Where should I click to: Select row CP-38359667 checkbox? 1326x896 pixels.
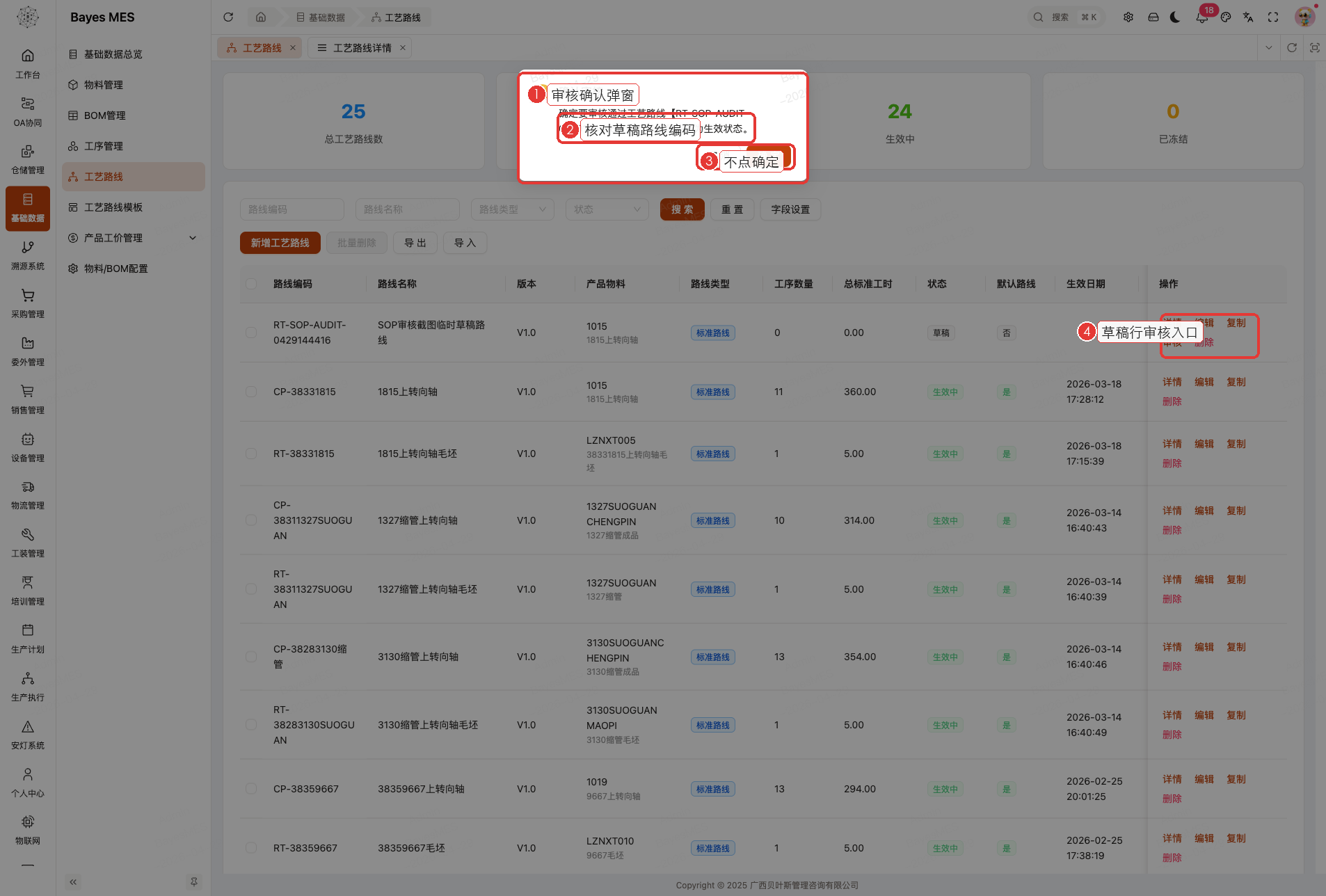[x=251, y=789]
